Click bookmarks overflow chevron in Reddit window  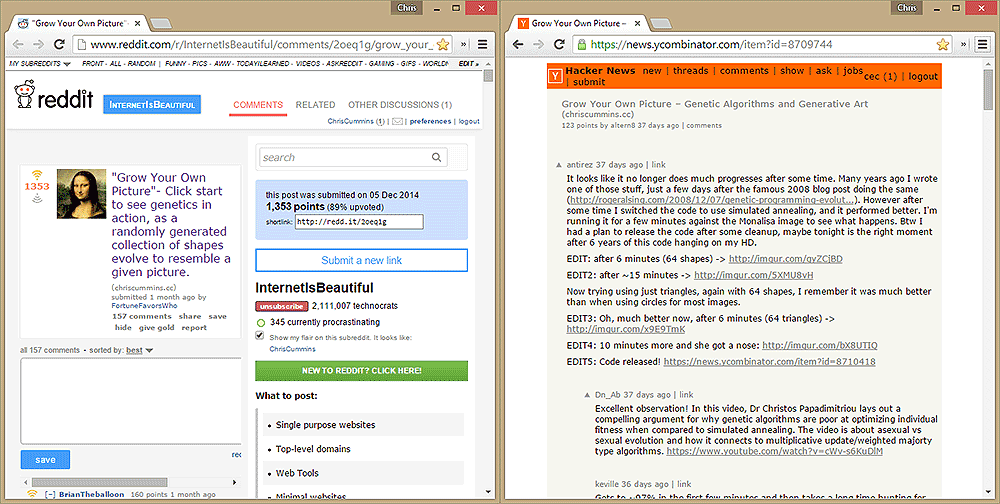(464, 45)
